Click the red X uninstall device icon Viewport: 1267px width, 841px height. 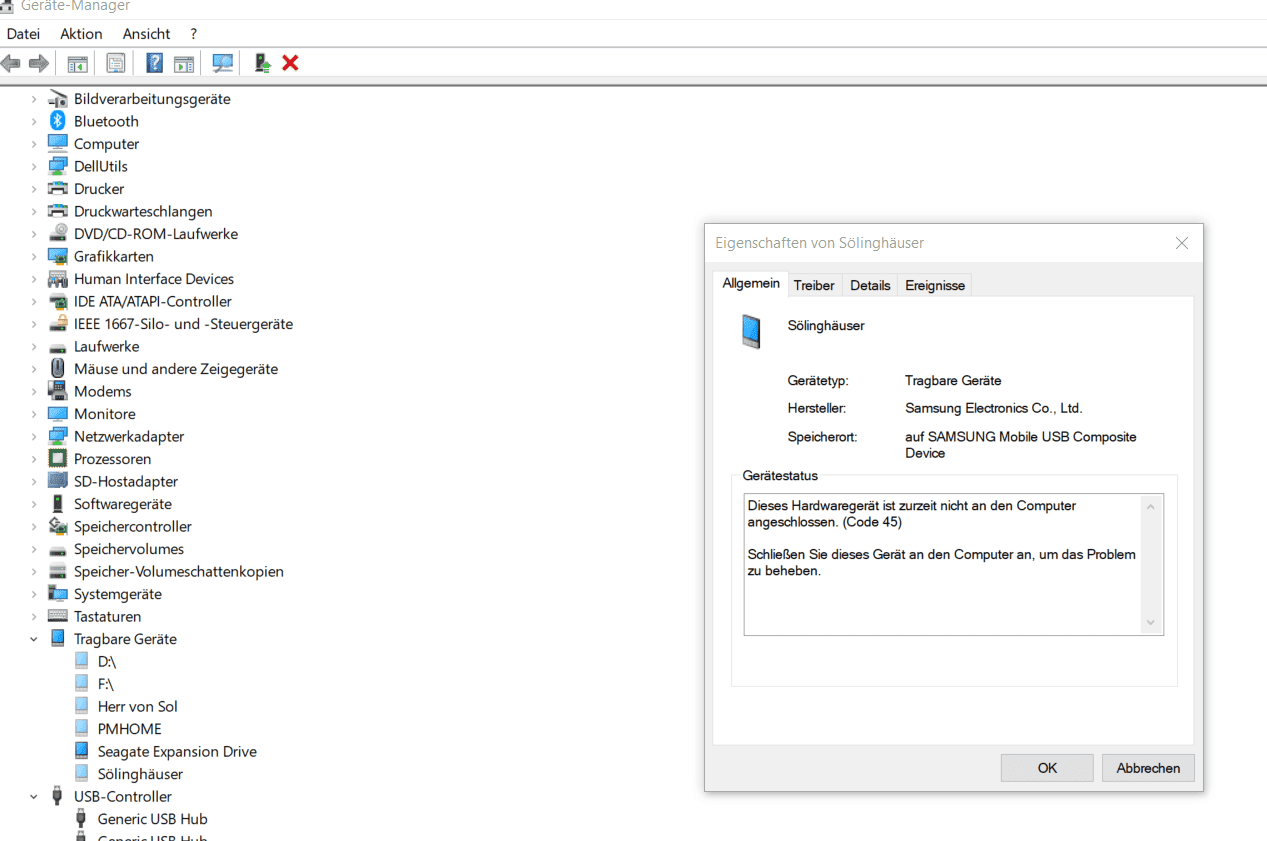[x=290, y=63]
